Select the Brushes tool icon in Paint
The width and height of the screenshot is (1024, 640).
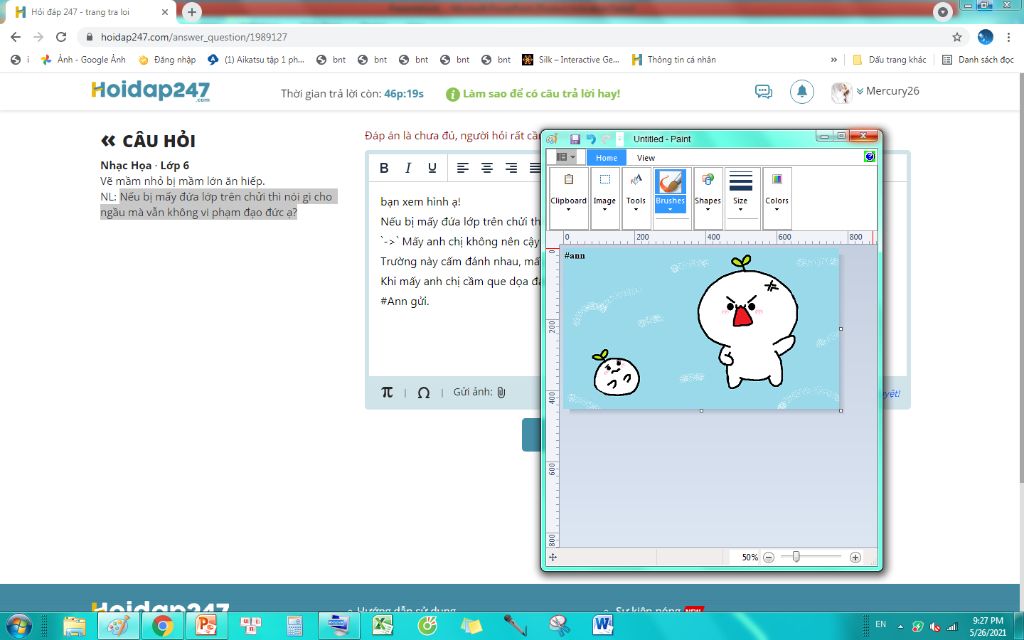click(x=671, y=182)
